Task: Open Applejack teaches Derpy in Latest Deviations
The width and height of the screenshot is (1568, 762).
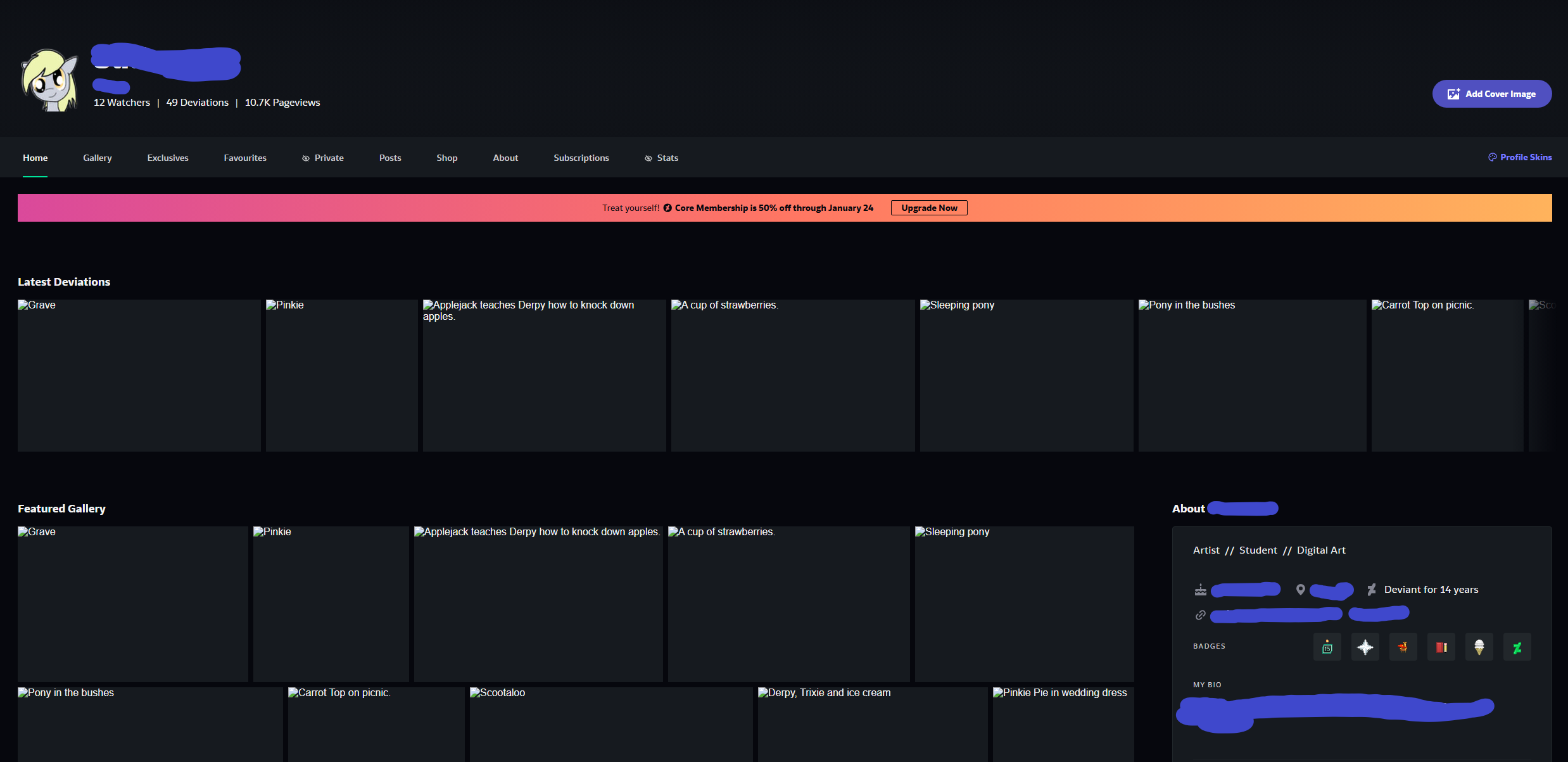Action: coord(545,376)
